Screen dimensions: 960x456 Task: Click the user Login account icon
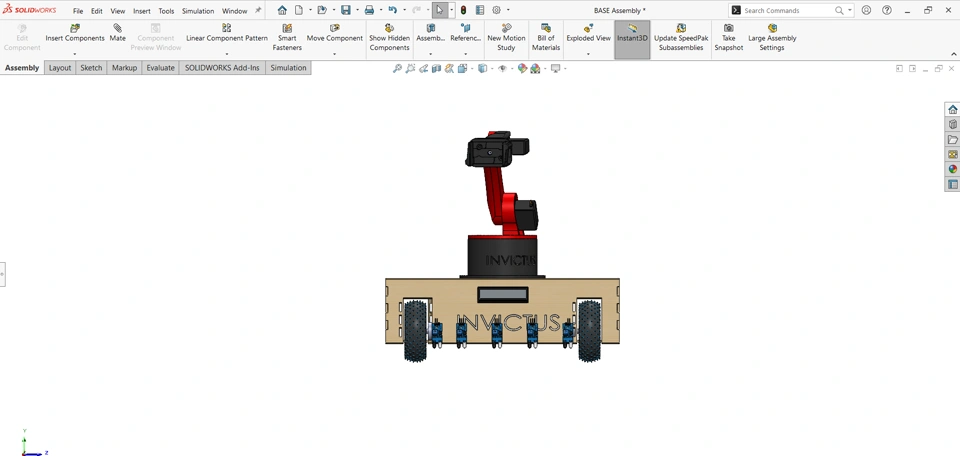[866, 10]
